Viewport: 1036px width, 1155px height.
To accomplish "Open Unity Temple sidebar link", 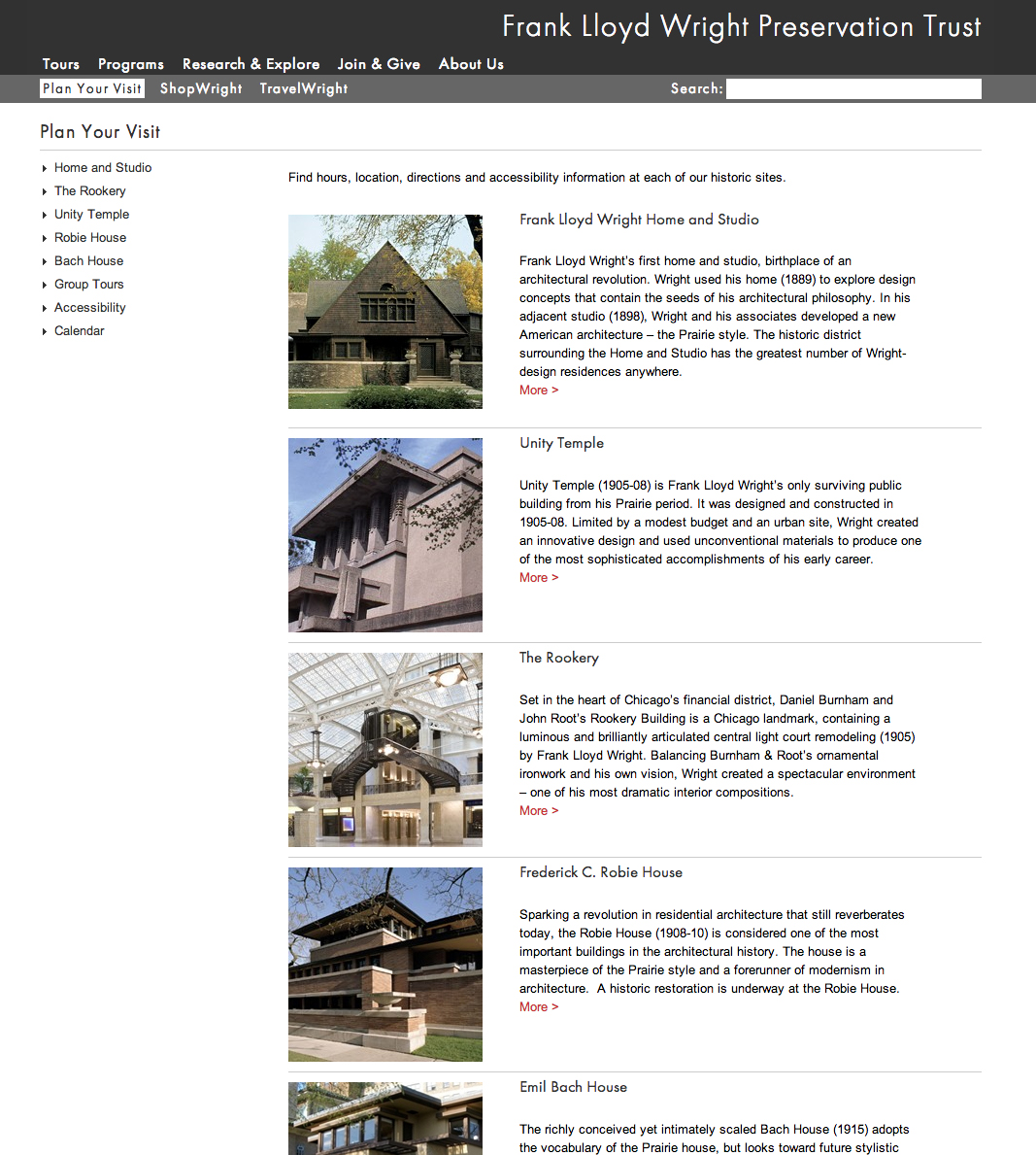I will click(91, 215).
